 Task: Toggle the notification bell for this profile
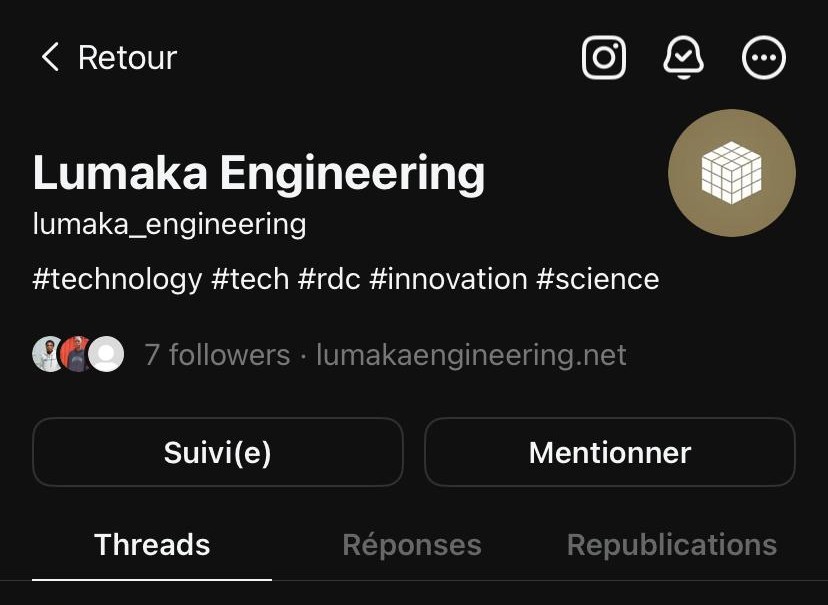click(x=684, y=58)
